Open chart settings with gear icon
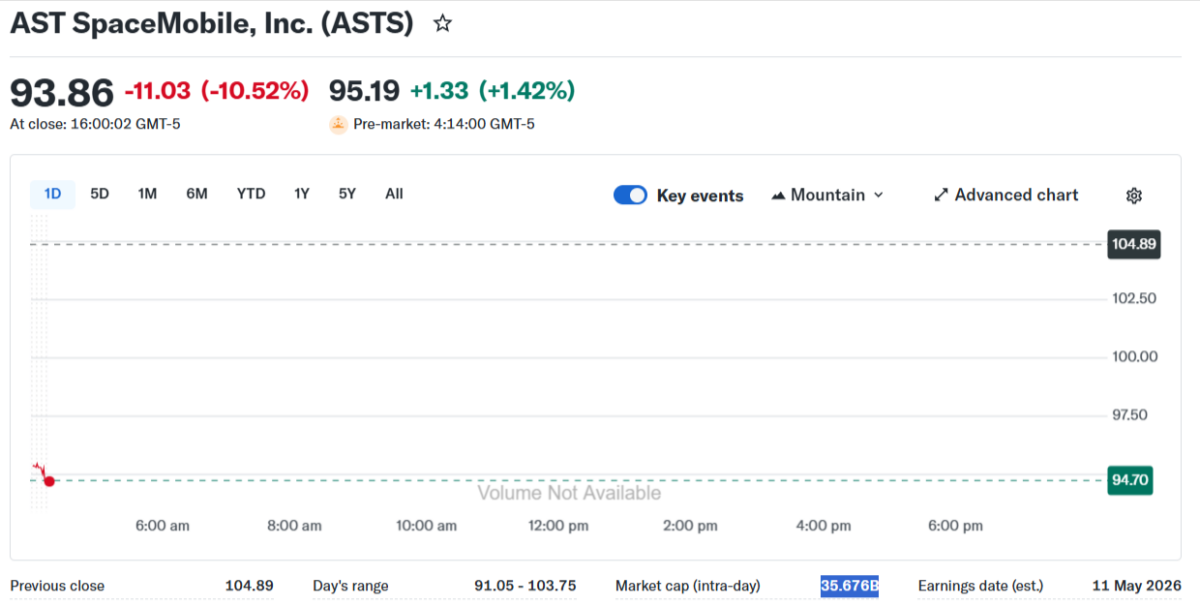 click(x=1133, y=195)
